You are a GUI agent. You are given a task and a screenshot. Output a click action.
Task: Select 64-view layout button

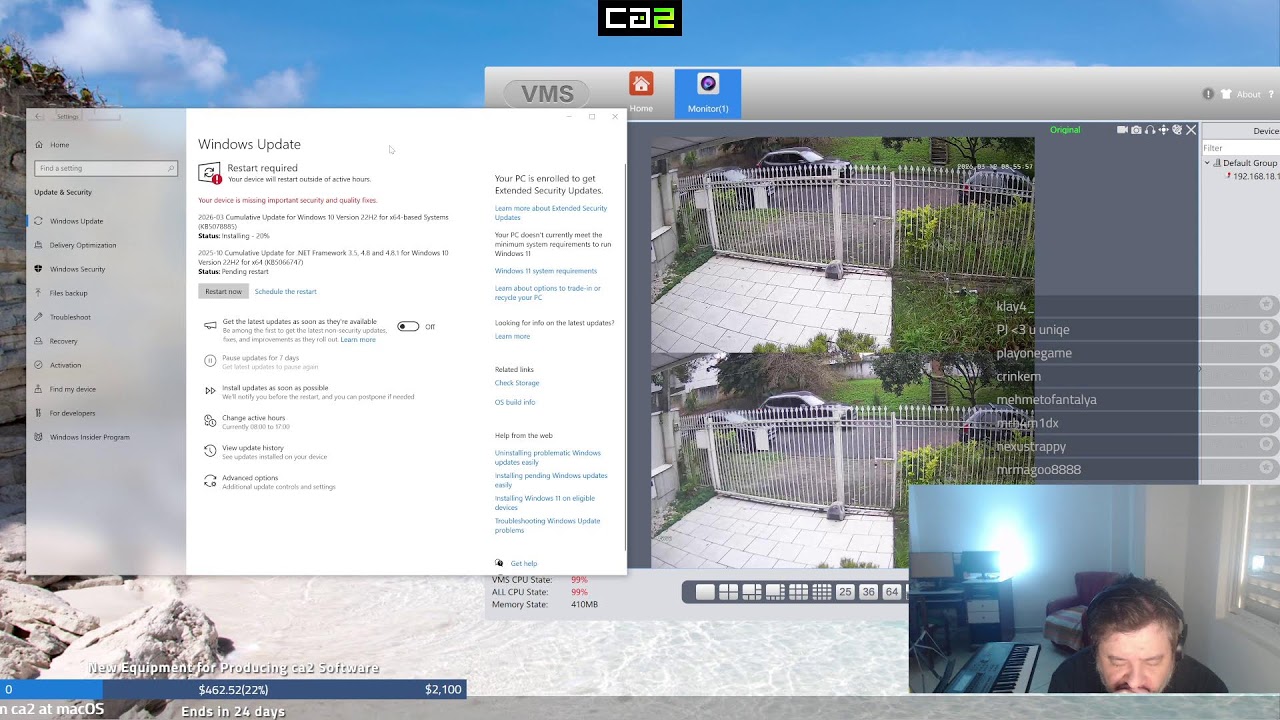click(x=891, y=592)
